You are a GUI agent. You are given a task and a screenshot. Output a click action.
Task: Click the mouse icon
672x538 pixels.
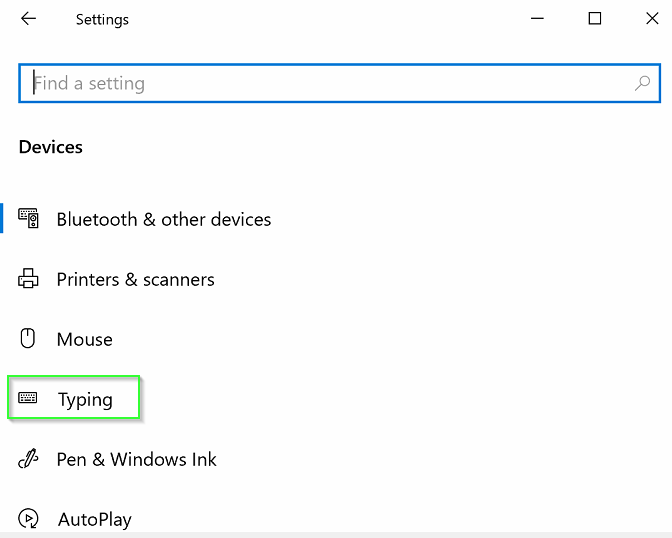pos(28,339)
